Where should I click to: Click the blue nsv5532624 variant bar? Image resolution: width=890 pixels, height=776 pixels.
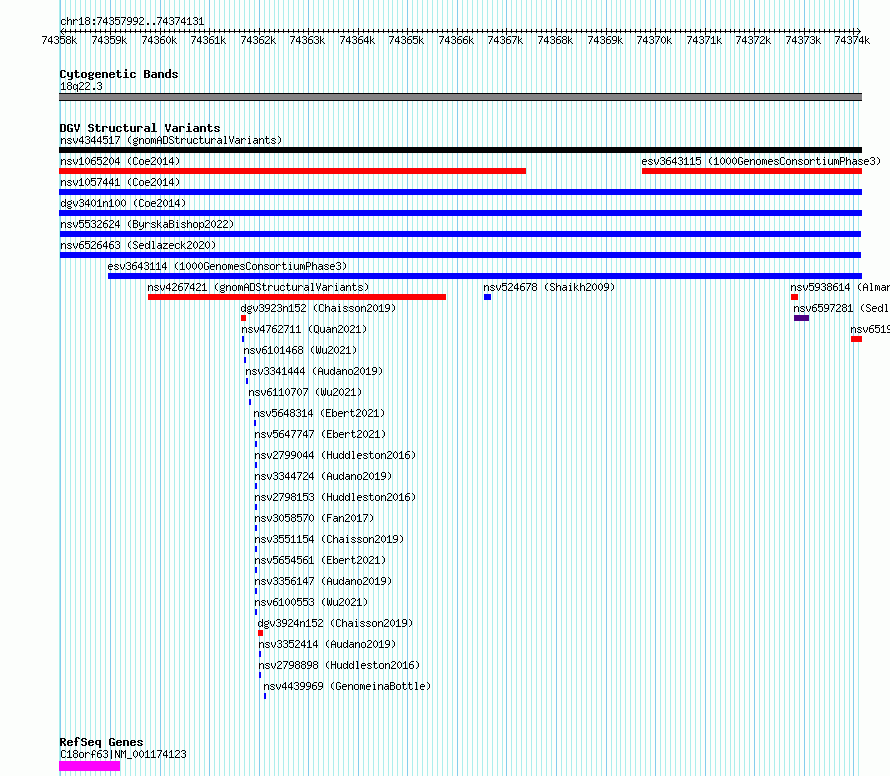coord(460,234)
